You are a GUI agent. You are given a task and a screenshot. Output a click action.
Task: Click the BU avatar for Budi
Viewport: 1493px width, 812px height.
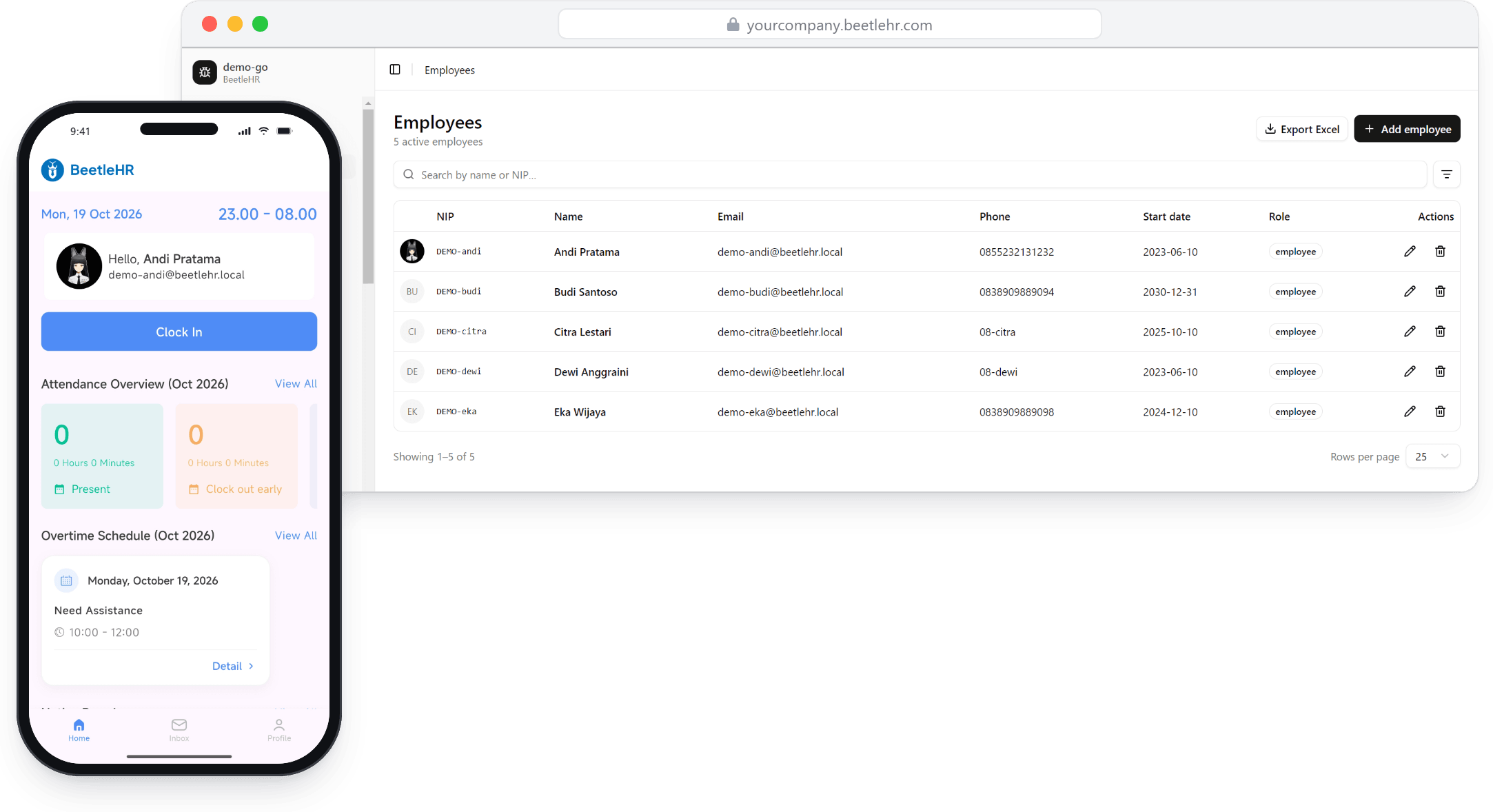point(412,292)
